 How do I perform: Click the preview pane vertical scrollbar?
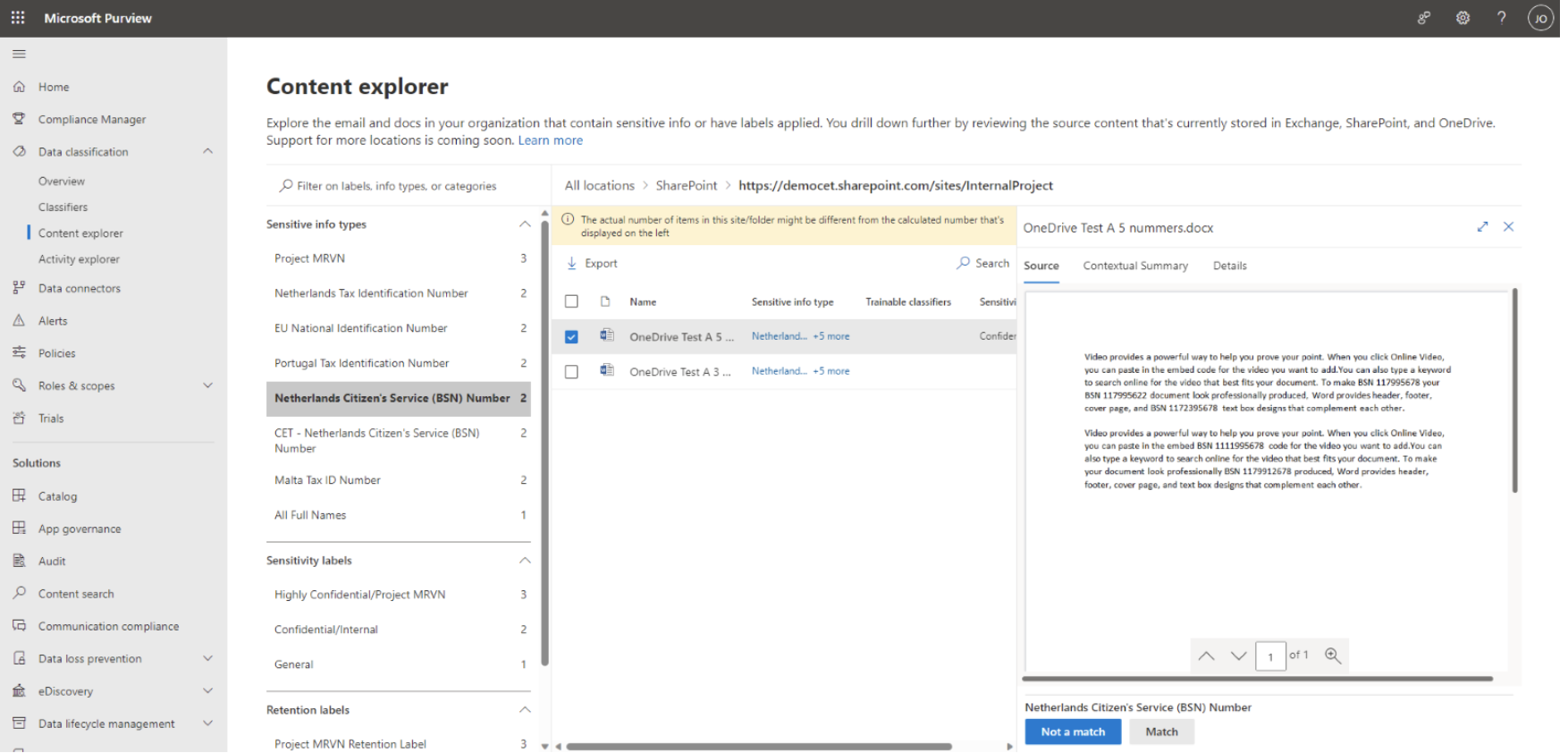pyautogui.click(x=1514, y=390)
